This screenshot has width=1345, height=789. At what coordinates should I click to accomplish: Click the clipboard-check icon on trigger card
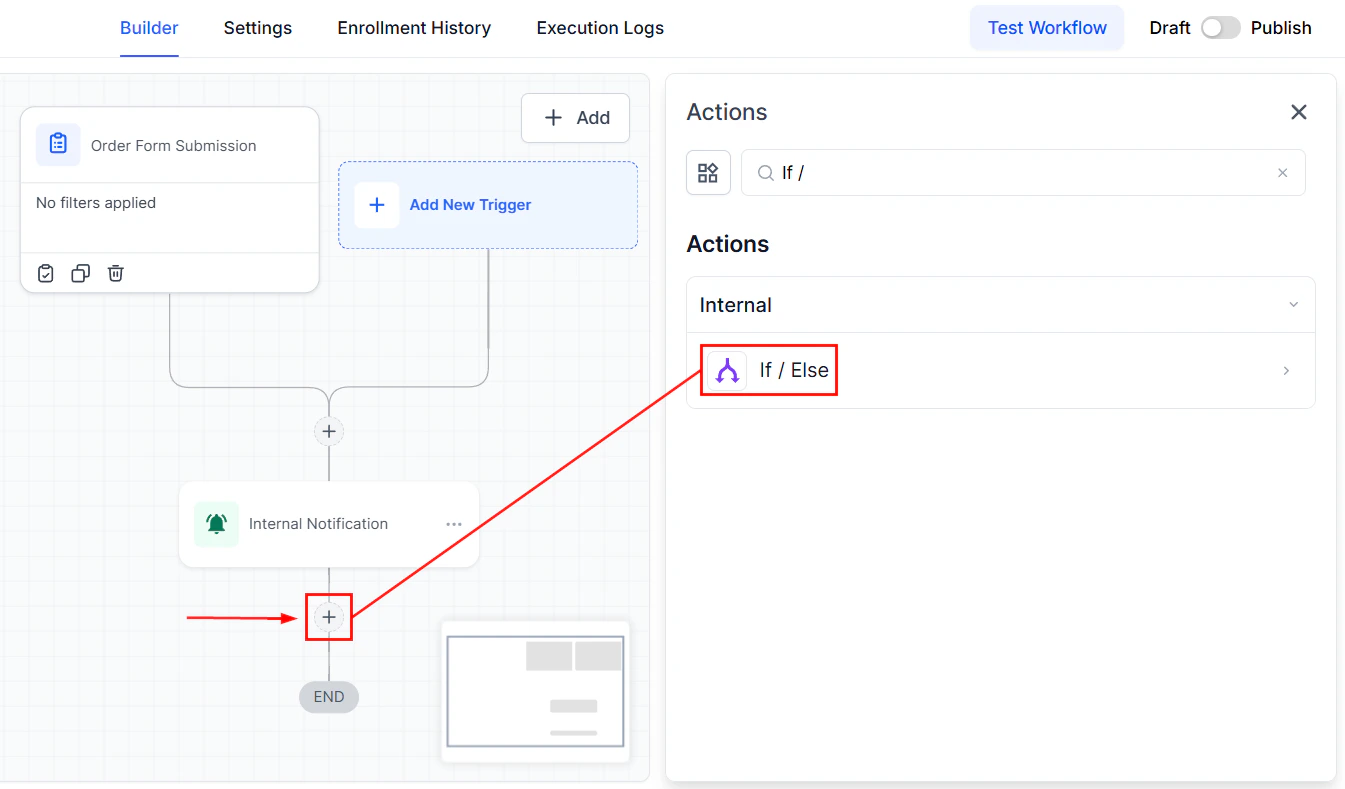tap(46, 273)
